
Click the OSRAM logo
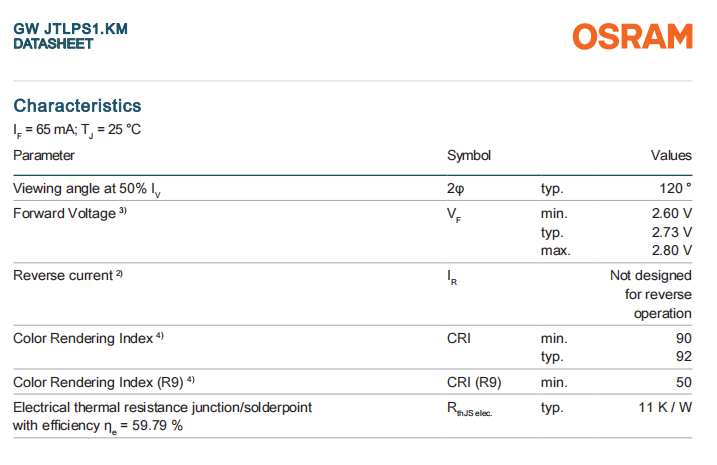[x=632, y=37]
